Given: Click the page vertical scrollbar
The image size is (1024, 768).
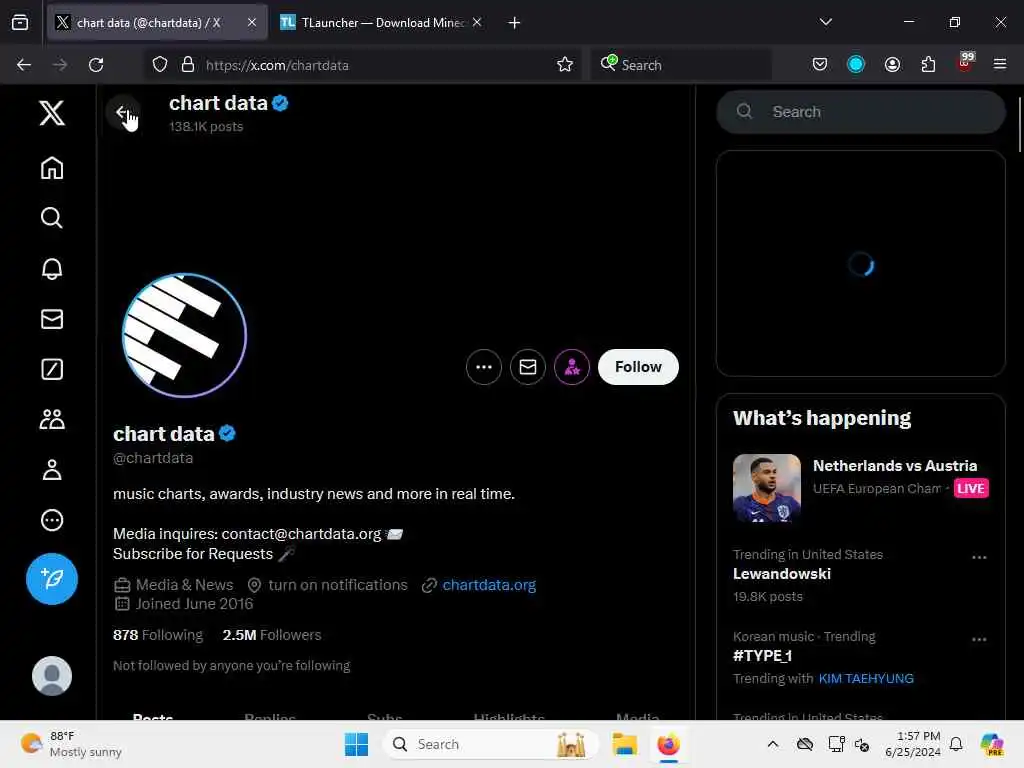Looking at the screenshot, I should pos(1019,124).
